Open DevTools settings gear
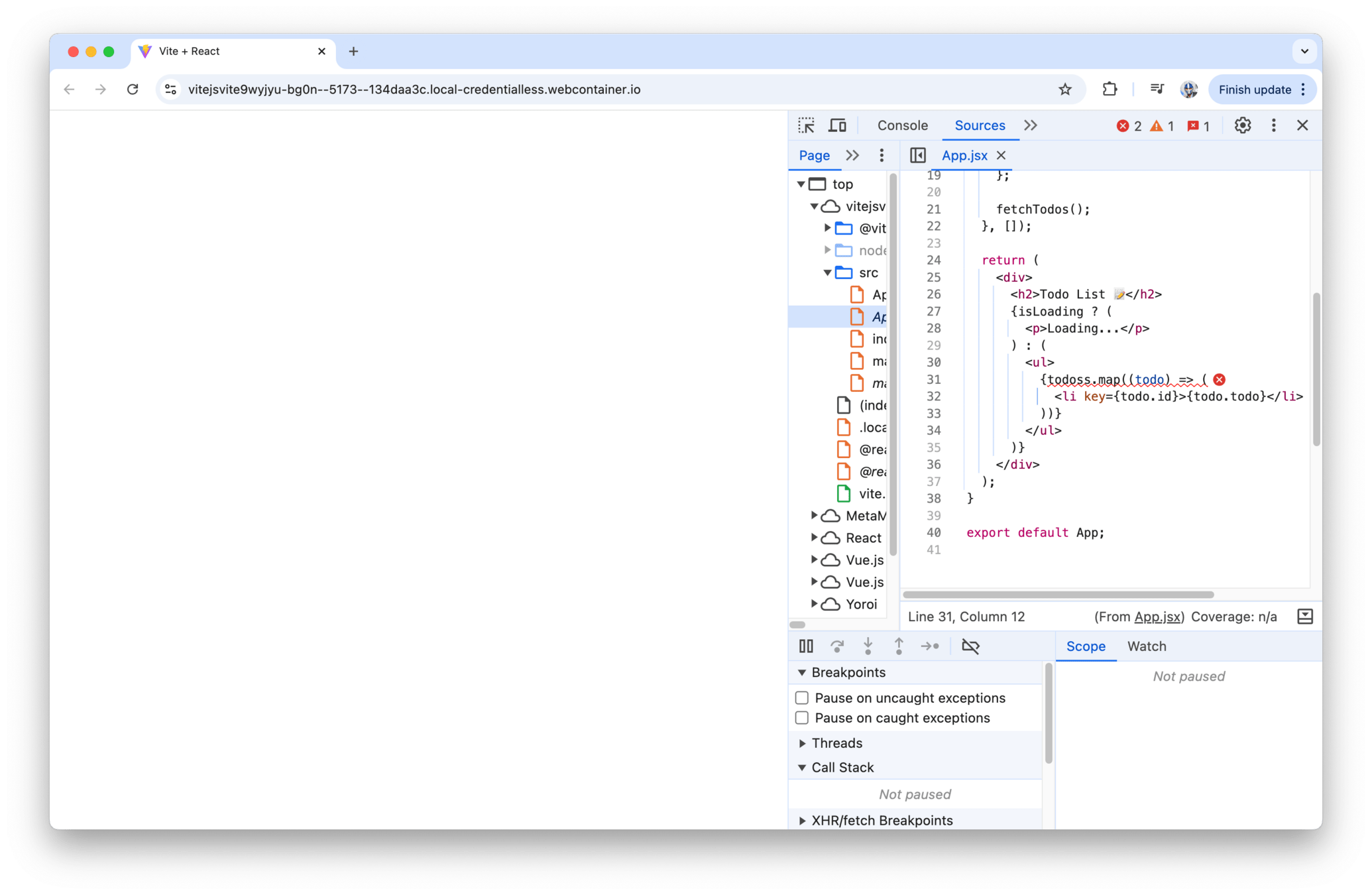This screenshot has width=1372, height=895. 1242,125
